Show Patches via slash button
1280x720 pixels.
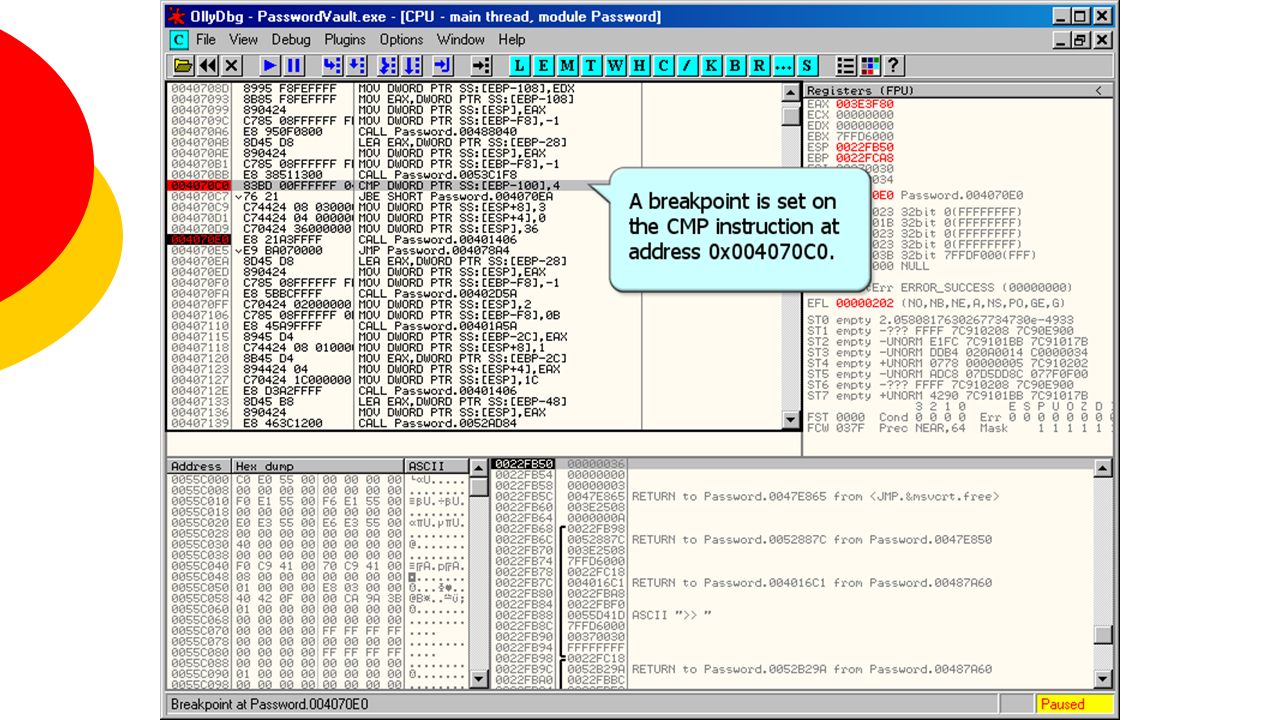(687, 66)
